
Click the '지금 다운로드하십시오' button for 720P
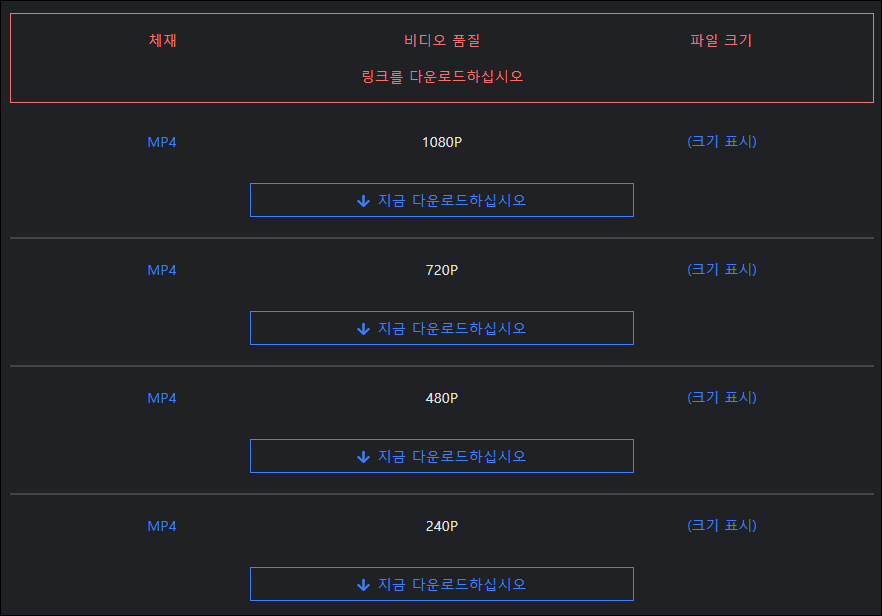pyautogui.click(x=441, y=328)
